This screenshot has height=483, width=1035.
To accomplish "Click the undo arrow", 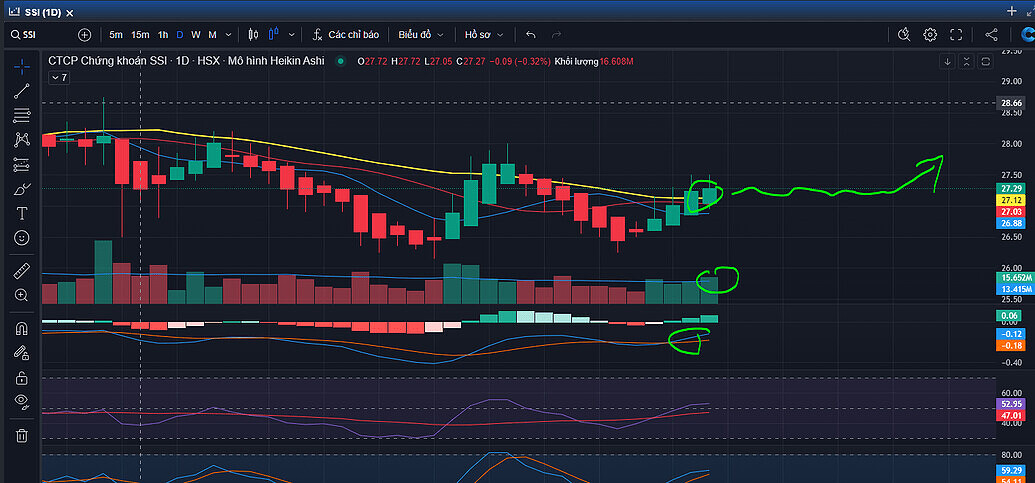I will point(531,35).
